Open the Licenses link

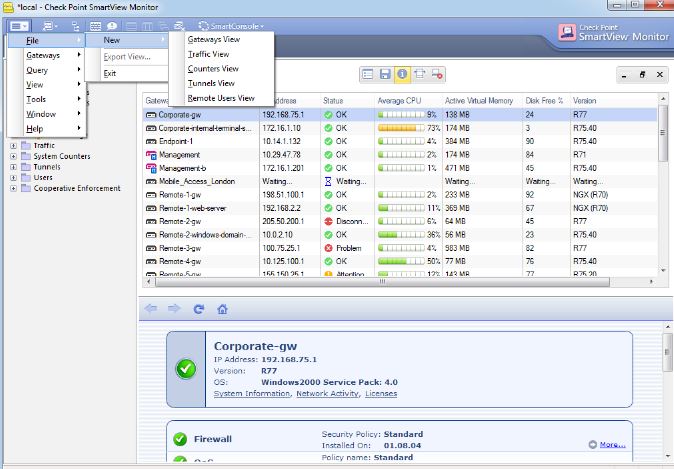[381, 394]
